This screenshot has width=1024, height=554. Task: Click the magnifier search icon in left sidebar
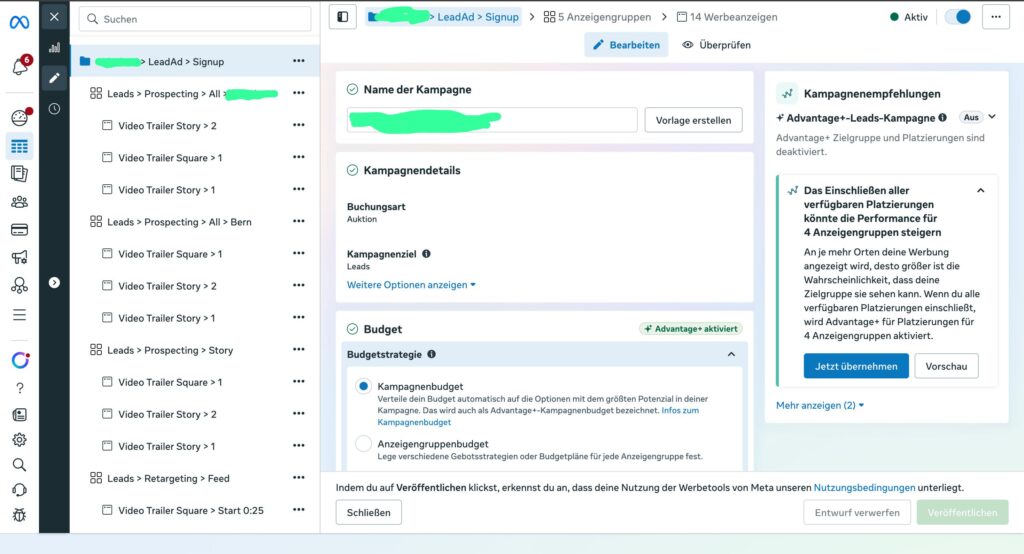(20, 464)
